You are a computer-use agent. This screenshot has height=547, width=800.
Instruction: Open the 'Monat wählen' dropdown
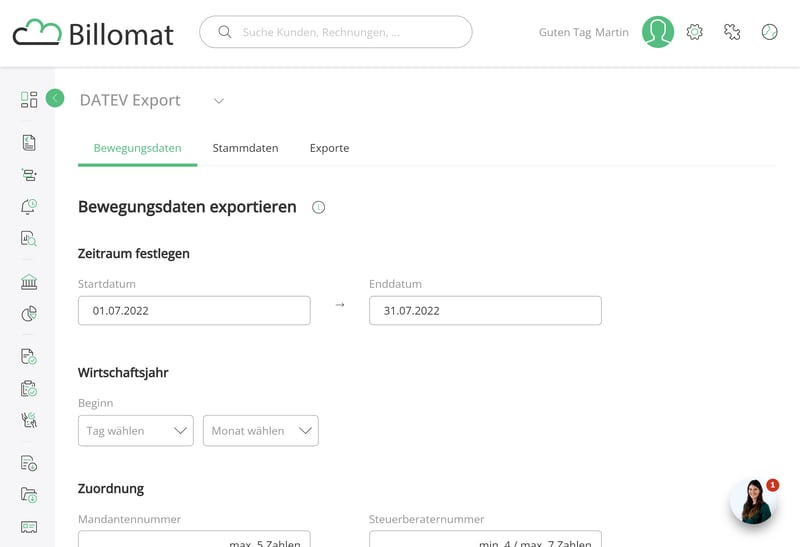coord(260,431)
